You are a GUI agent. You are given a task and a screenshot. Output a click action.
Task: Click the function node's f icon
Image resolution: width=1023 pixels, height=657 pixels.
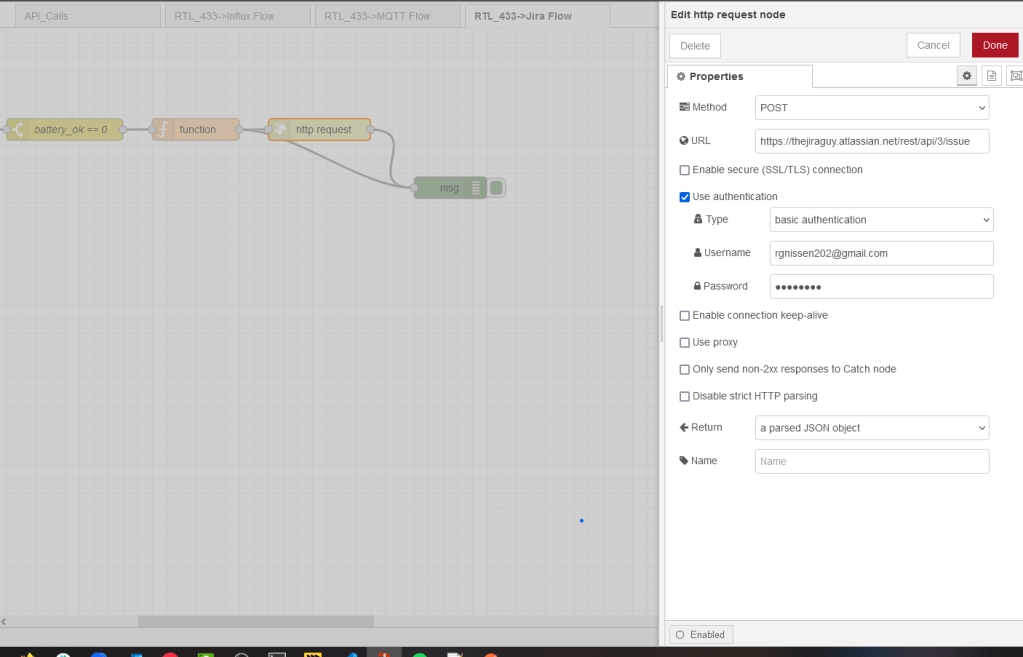point(164,129)
